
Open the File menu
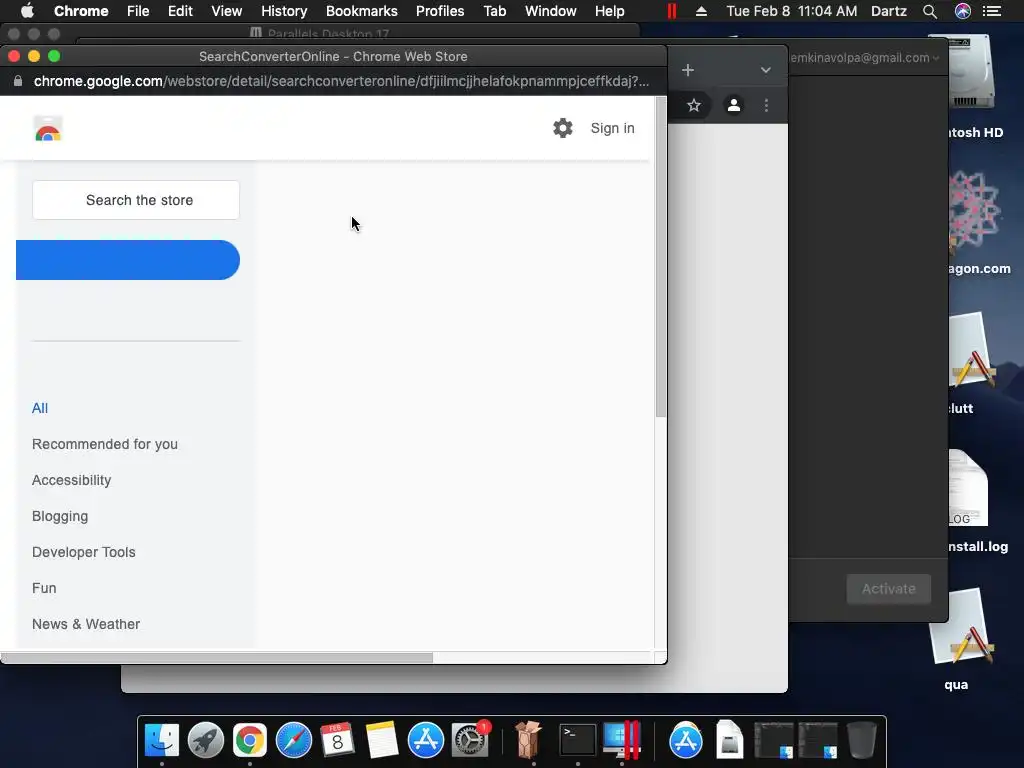(x=138, y=11)
